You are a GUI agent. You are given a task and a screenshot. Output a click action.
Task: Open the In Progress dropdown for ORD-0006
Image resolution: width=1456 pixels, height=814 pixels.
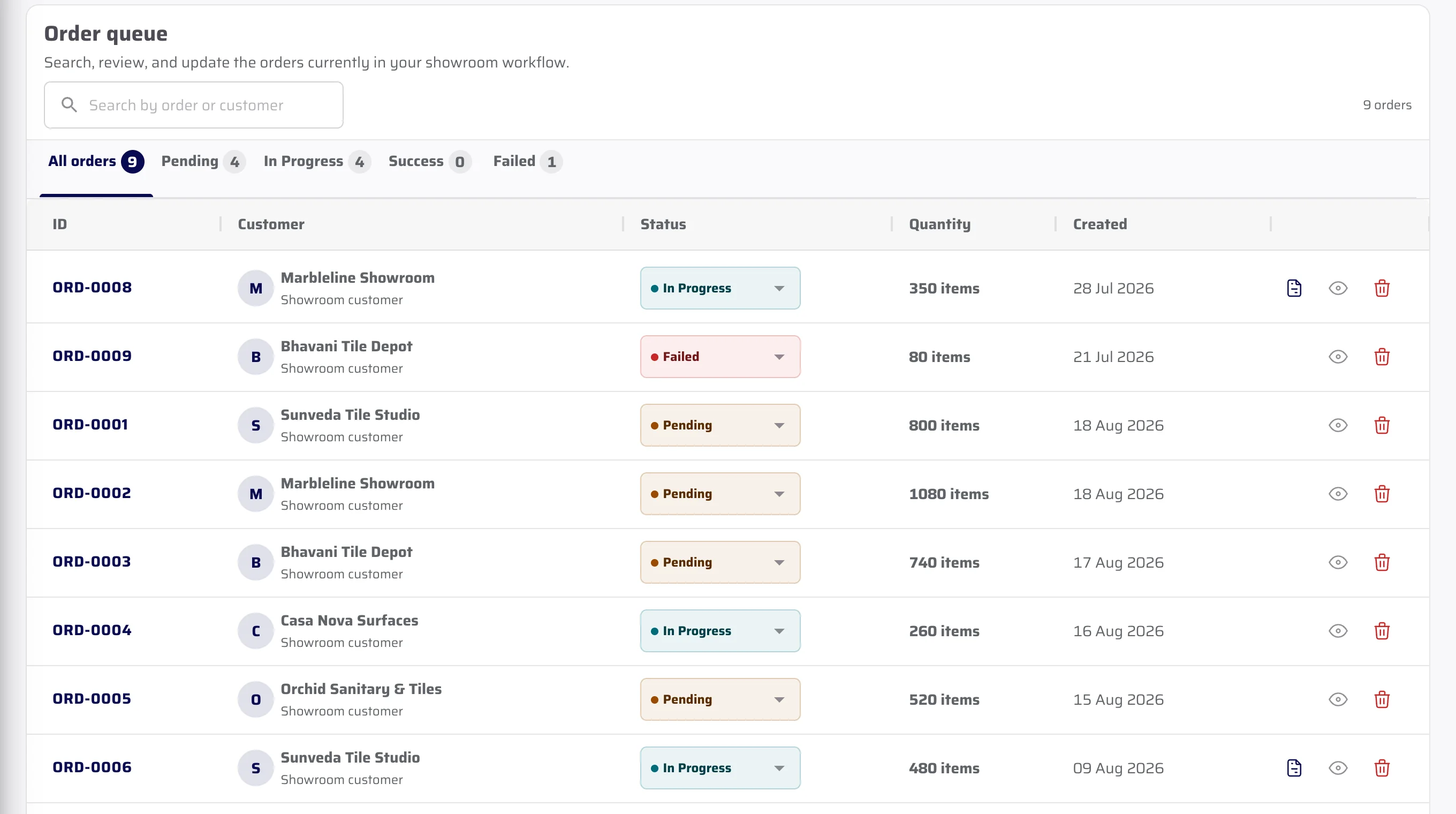tap(720, 767)
